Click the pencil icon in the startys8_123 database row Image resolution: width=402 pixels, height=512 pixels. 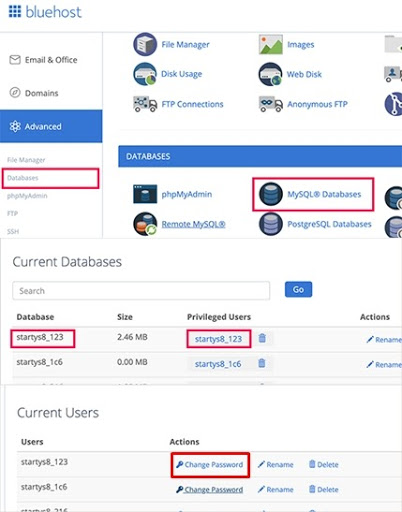[370, 339]
